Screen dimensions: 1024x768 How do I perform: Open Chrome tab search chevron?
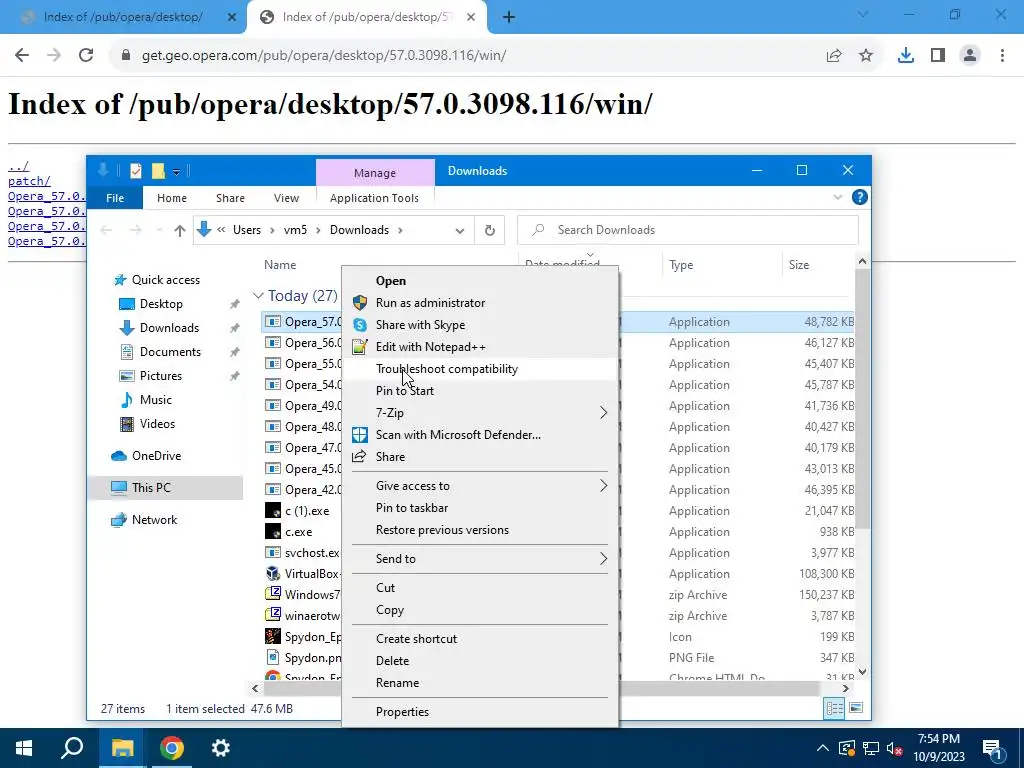pos(863,14)
